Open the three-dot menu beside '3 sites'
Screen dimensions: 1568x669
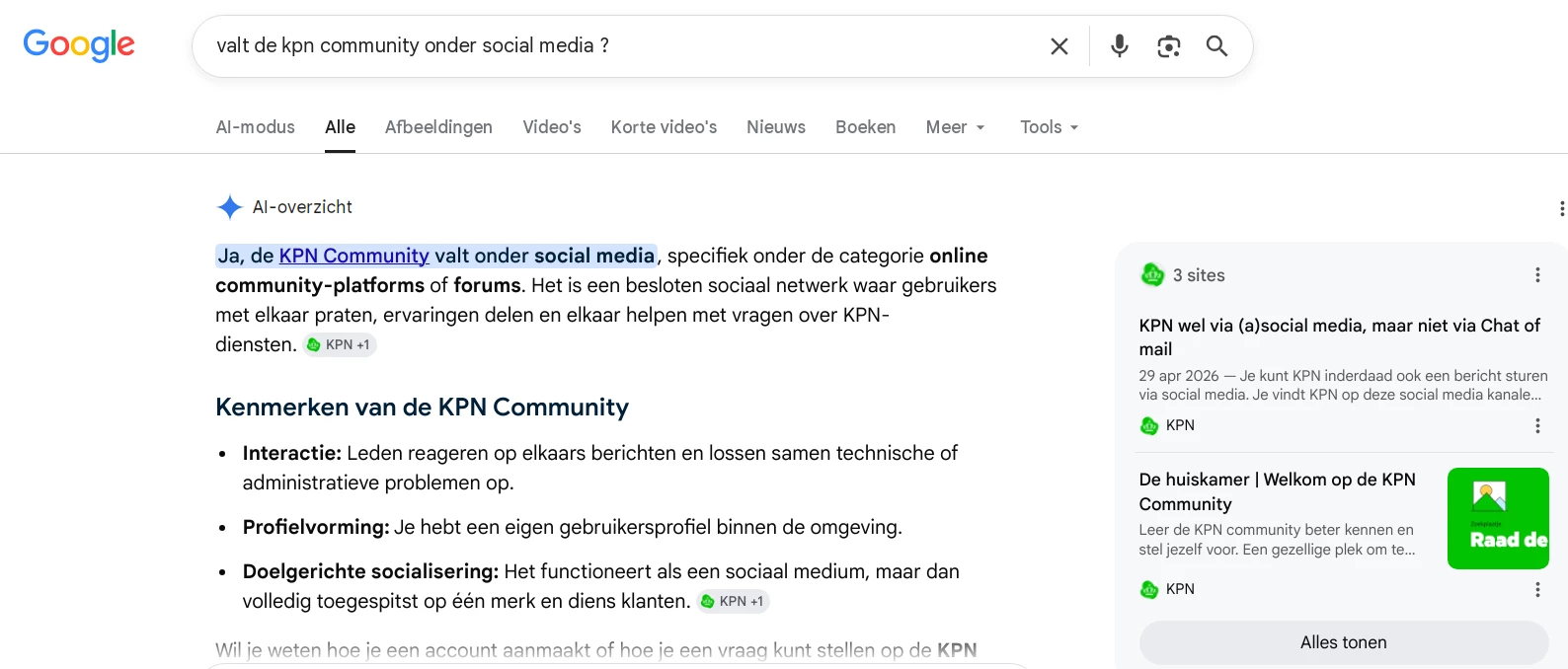(1537, 275)
